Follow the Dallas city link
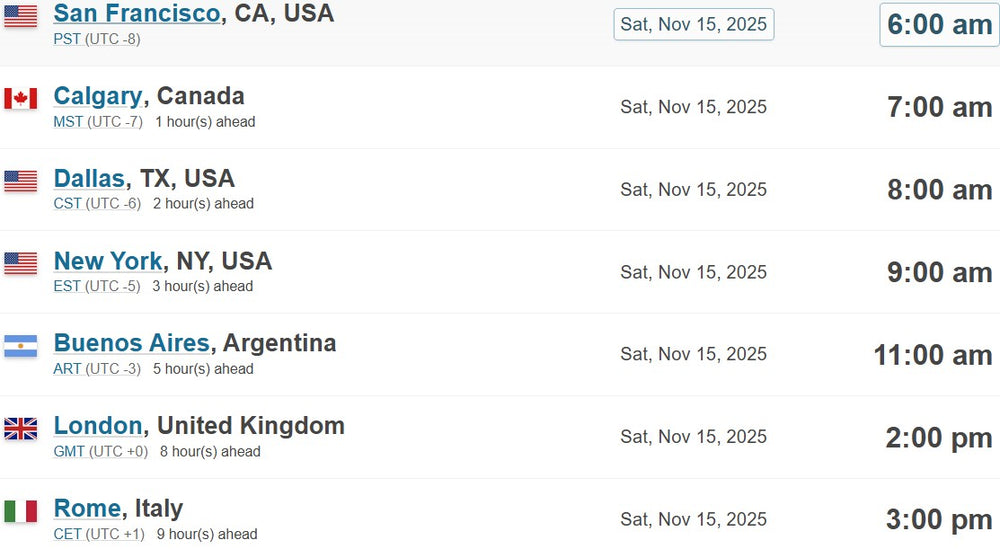The width and height of the screenshot is (1000, 549). click(89, 179)
